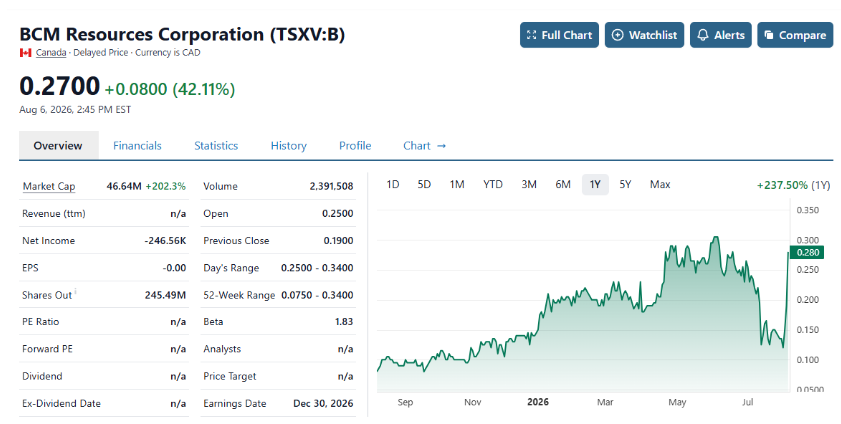
Task: Switch to the Financials tab
Action: [137, 146]
